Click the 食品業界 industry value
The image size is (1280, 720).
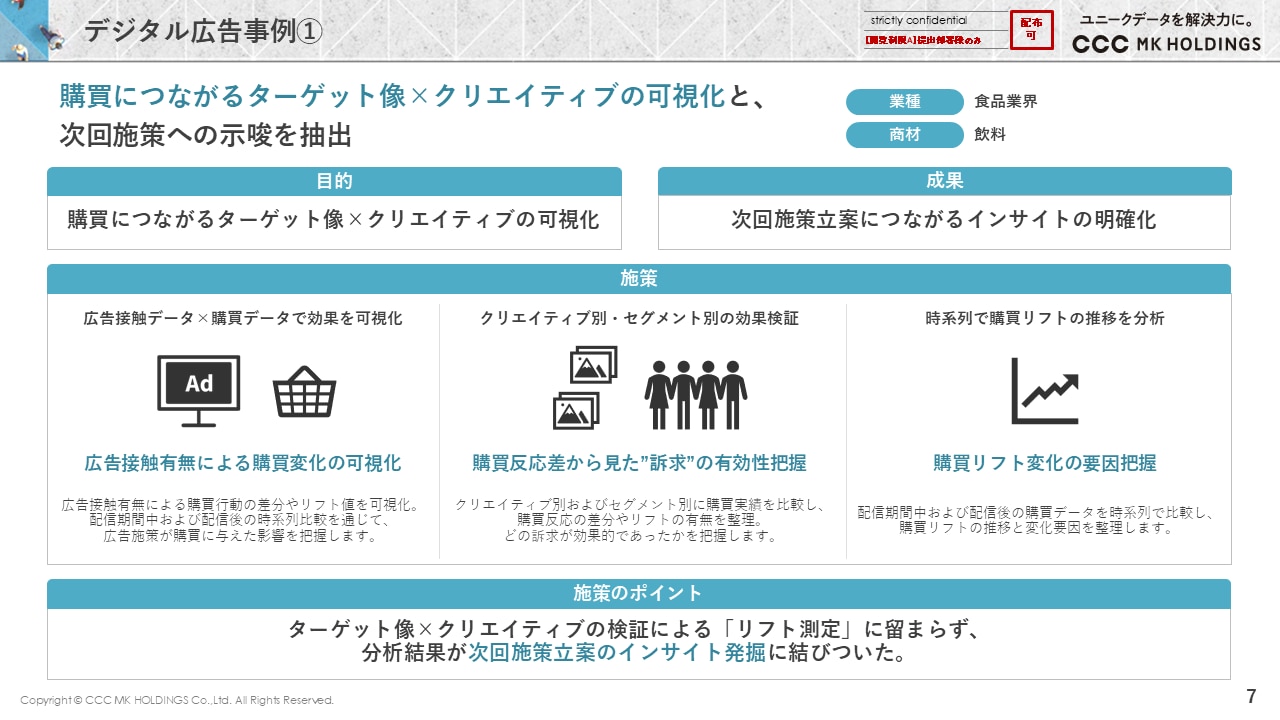pyautogui.click(x=1005, y=102)
